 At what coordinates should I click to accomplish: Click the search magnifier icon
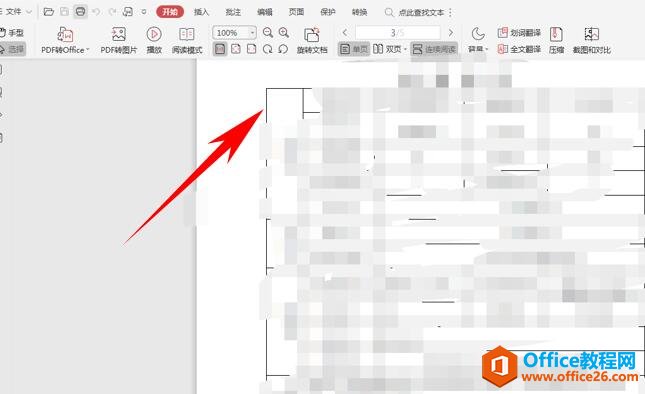389,12
